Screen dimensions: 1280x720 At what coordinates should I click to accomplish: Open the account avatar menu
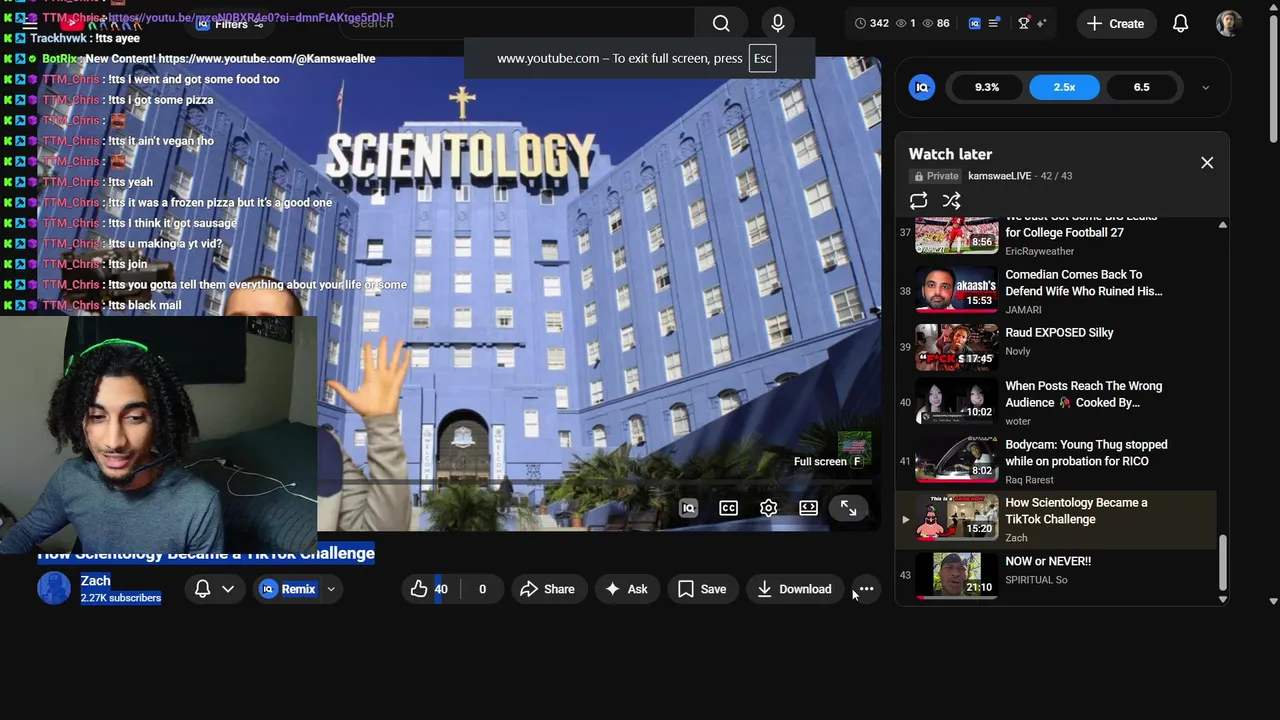(x=1229, y=23)
